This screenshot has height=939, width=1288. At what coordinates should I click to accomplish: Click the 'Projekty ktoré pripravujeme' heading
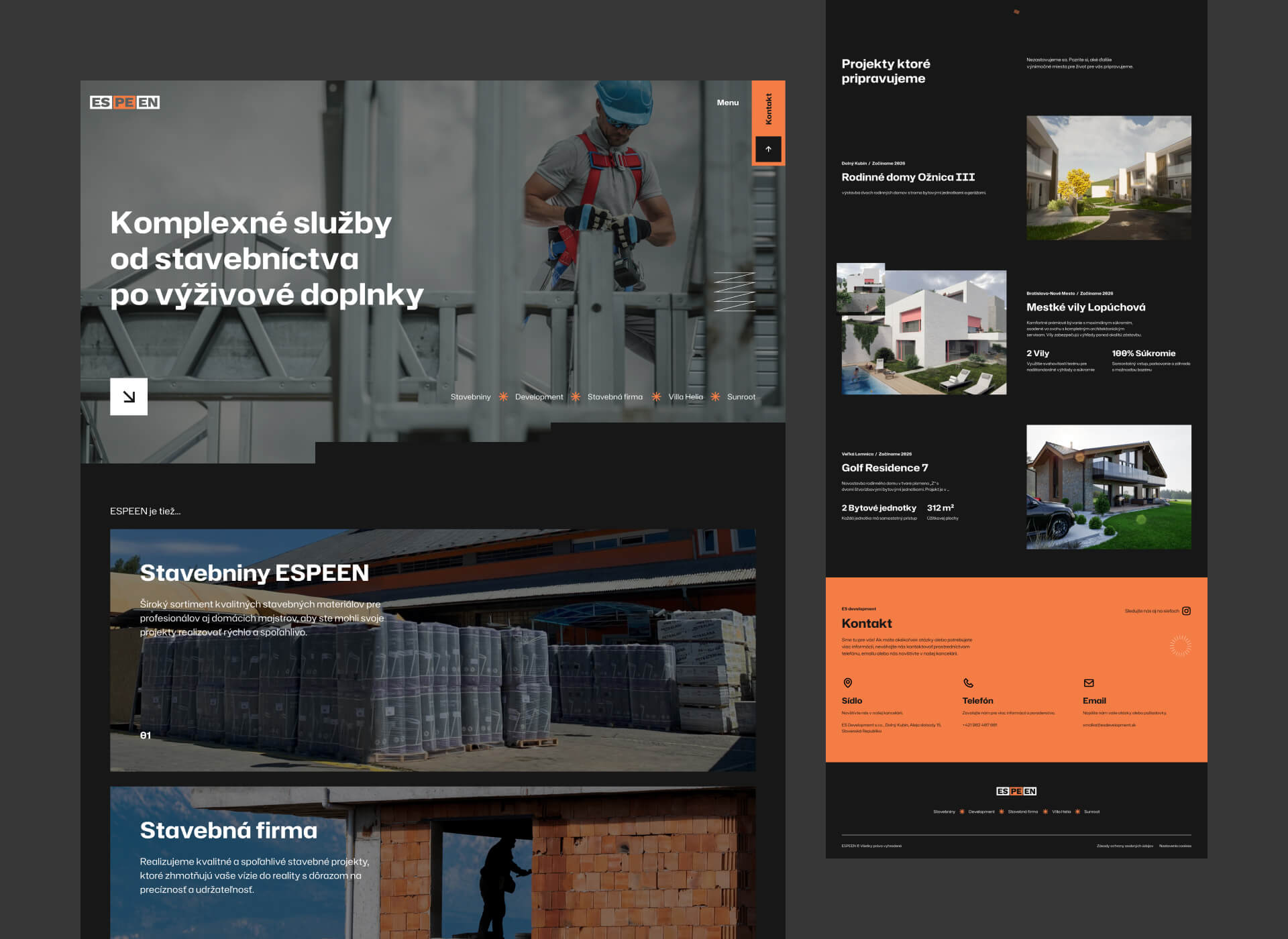(x=885, y=71)
